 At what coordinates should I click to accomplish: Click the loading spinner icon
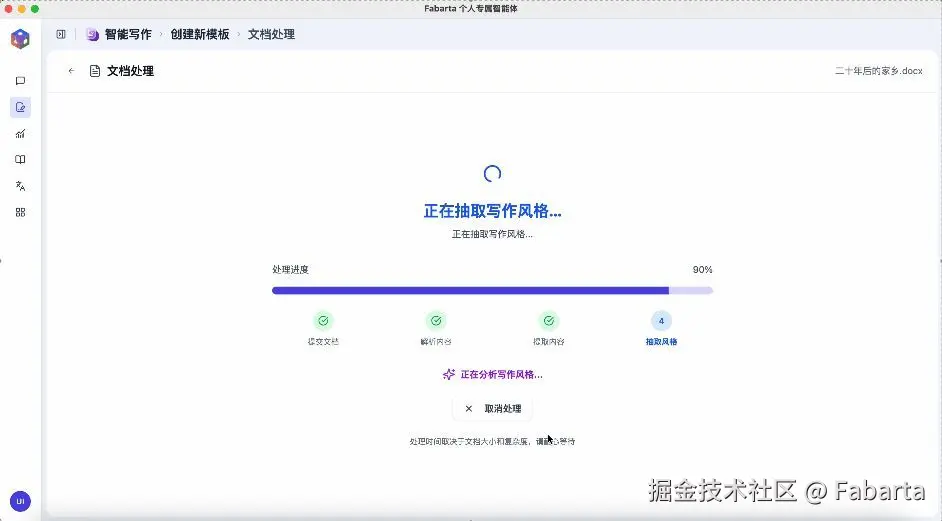pyautogui.click(x=492, y=174)
